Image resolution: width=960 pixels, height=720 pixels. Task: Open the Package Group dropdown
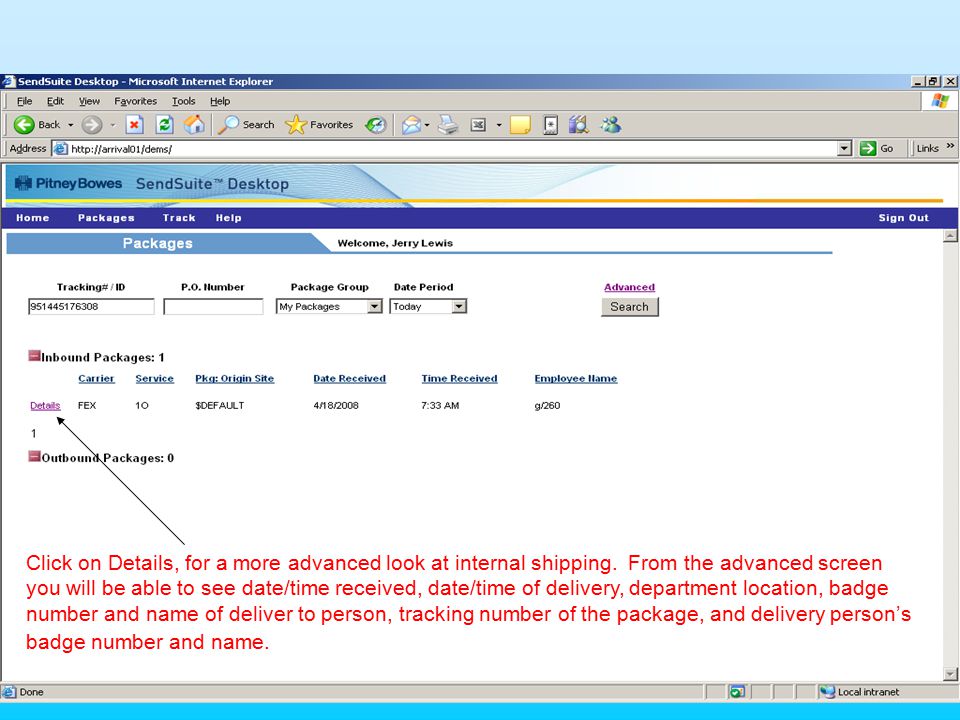375,307
